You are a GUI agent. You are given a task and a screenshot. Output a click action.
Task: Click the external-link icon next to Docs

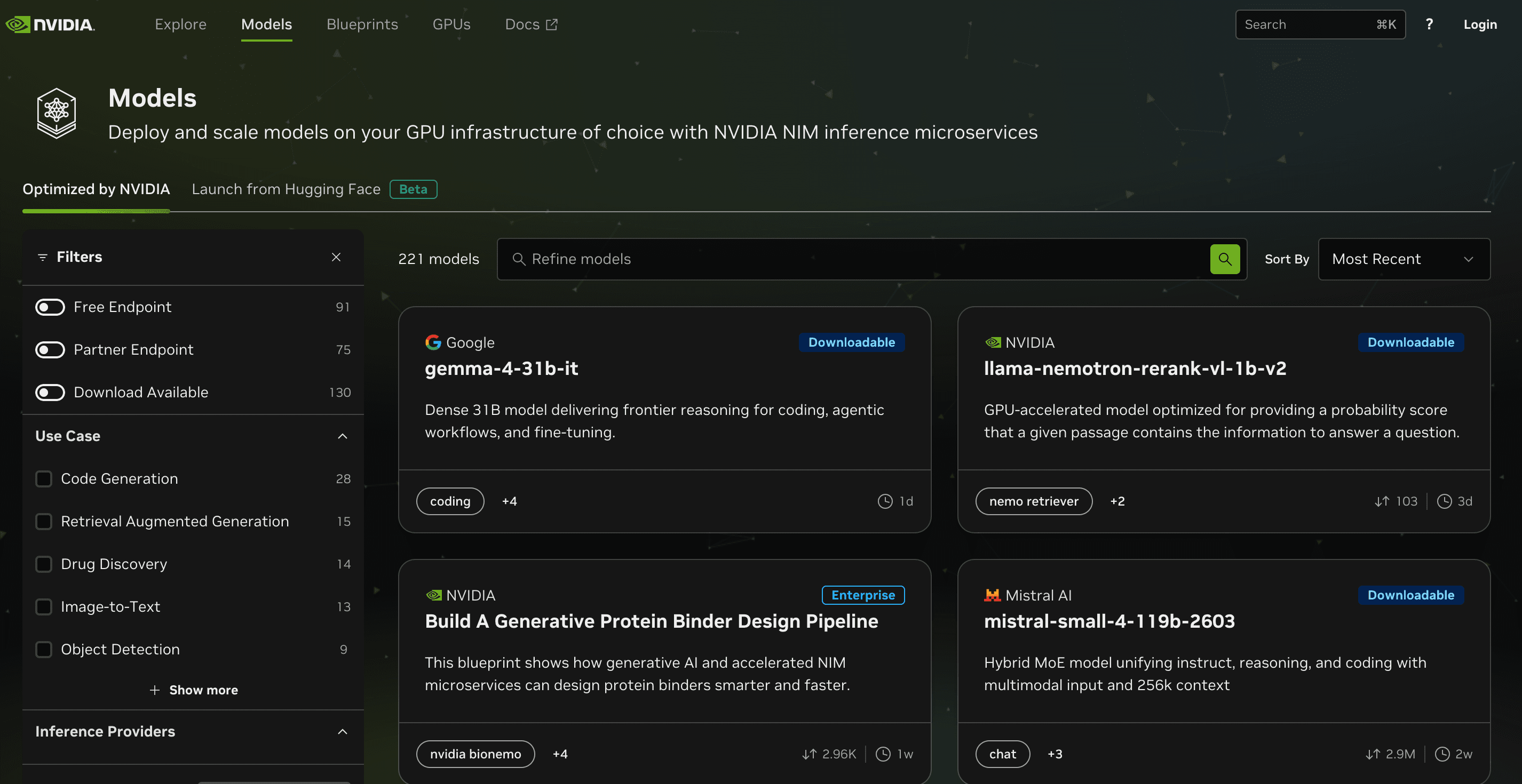[x=551, y=24]
